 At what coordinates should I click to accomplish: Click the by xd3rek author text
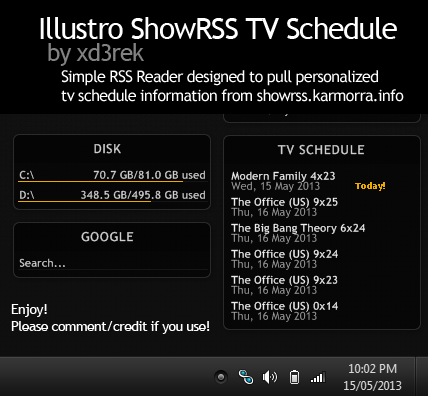click(95, 53)
